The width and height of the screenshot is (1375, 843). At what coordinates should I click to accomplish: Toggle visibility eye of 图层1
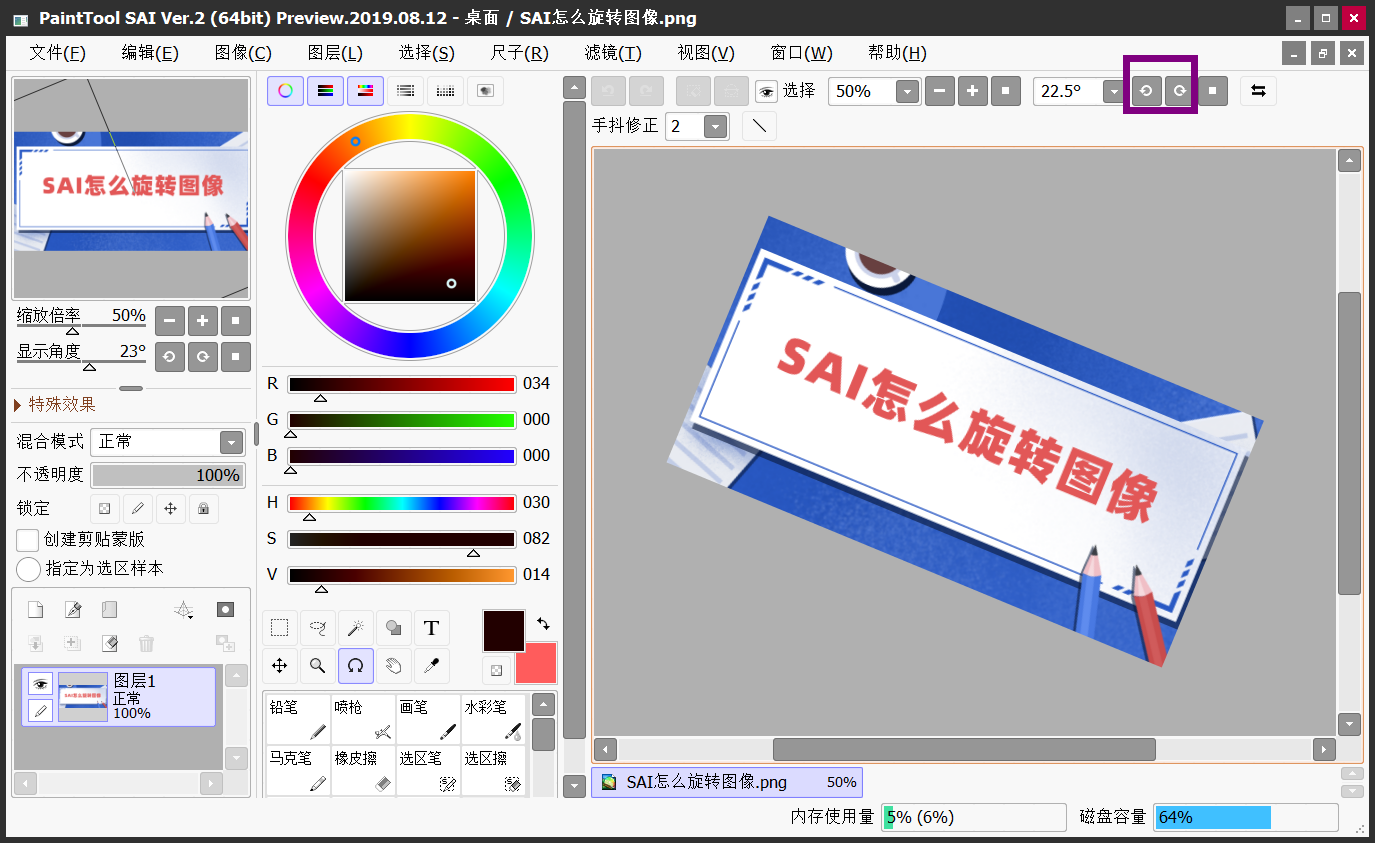[x=40, y=684]
